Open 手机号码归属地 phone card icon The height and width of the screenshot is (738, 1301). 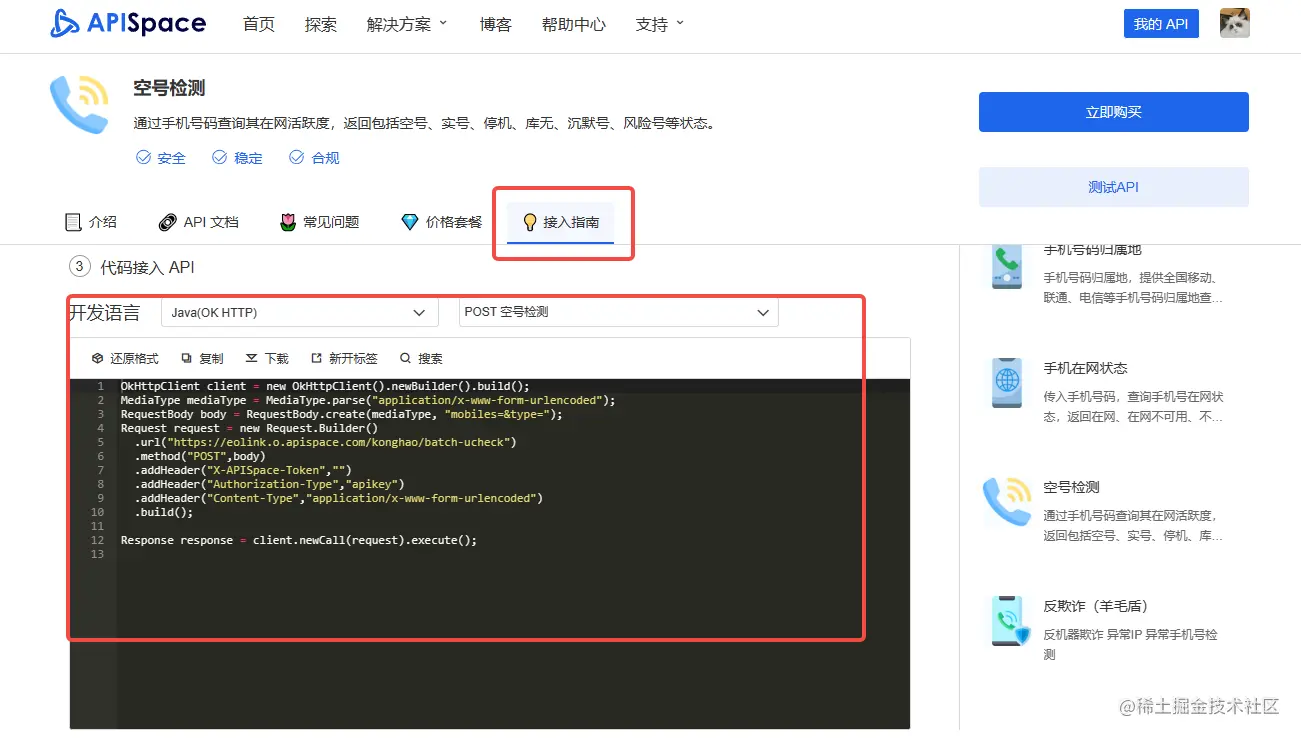click(x=1007, y=265)
